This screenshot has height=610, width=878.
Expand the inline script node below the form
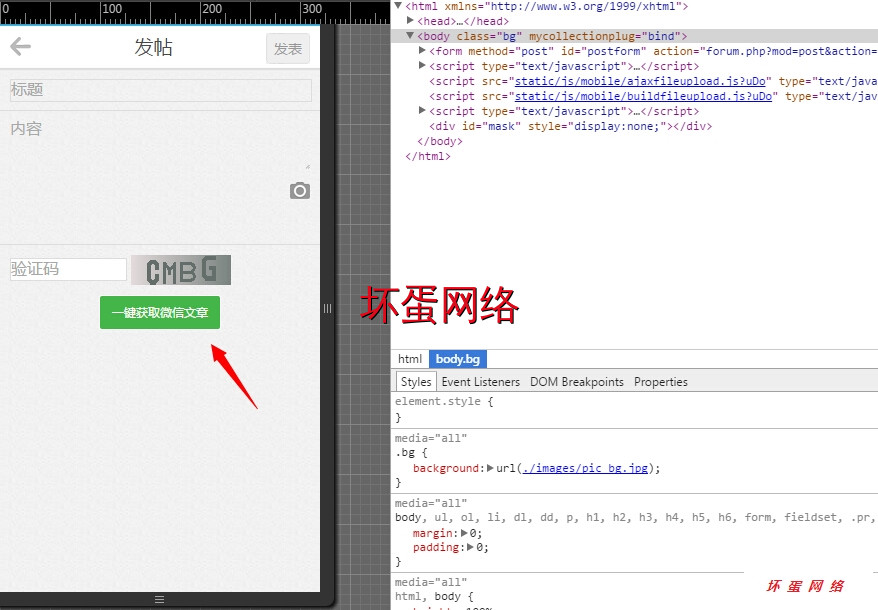(x=422, y=66)
